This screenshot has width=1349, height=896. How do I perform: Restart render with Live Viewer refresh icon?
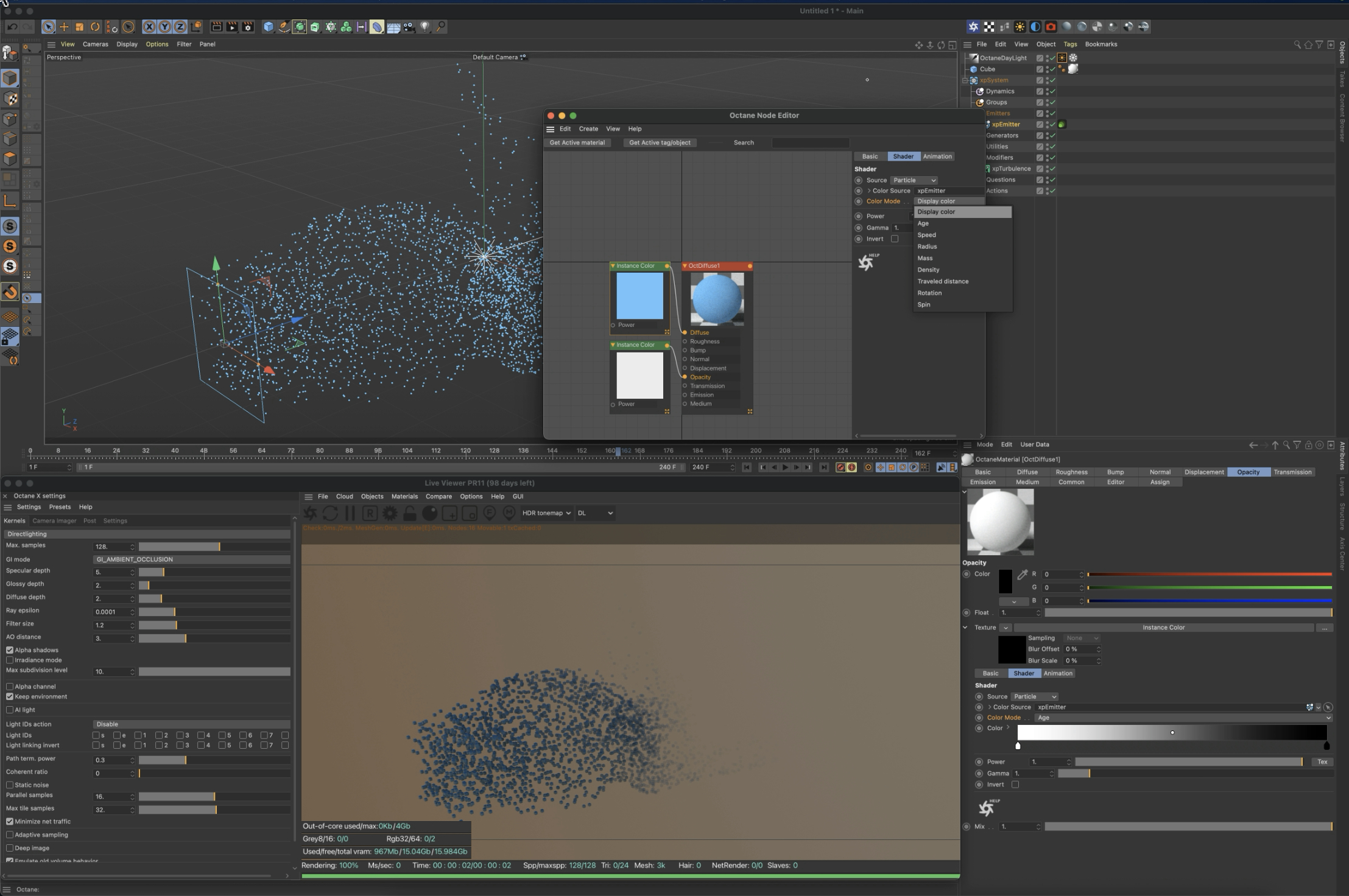pyautogui.click(x=330, y=513)
